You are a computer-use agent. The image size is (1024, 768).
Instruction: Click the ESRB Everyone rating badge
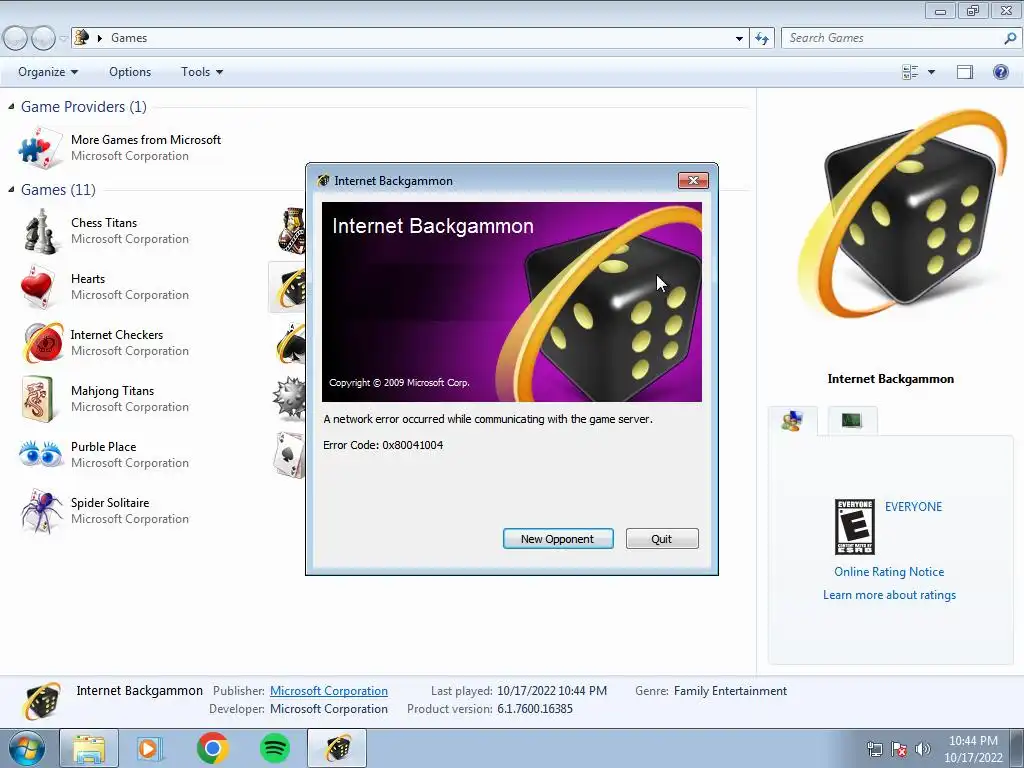click(x=854, y=526)
